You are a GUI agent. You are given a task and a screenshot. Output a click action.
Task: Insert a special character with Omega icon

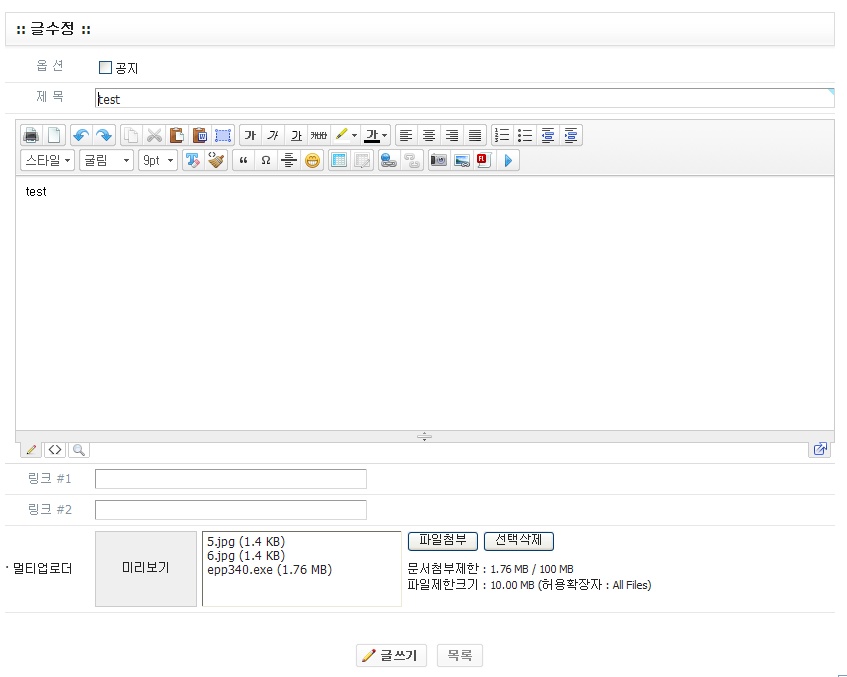[265, 160]
